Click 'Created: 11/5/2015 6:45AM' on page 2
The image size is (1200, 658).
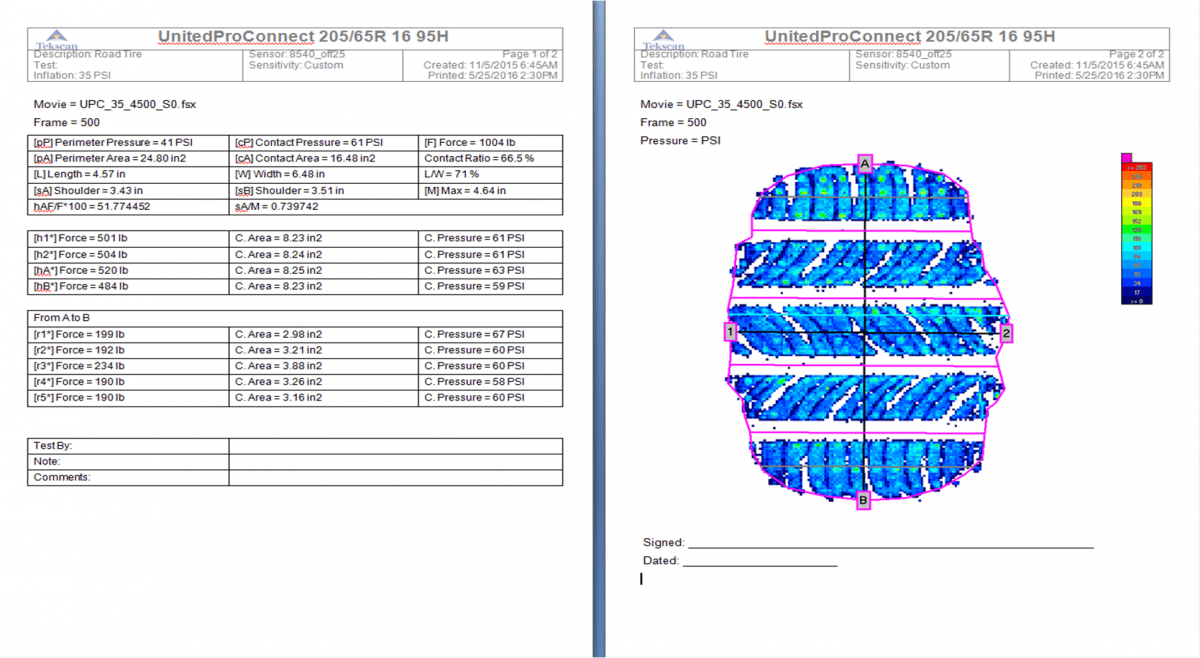pyautogui.click(x=1099, y=65)
